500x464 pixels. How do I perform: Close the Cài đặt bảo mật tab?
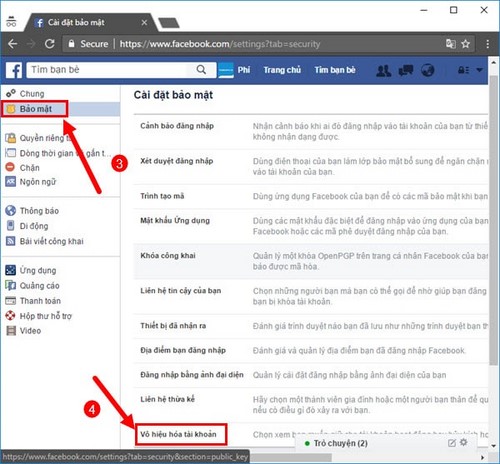click(x=144, y=23)
